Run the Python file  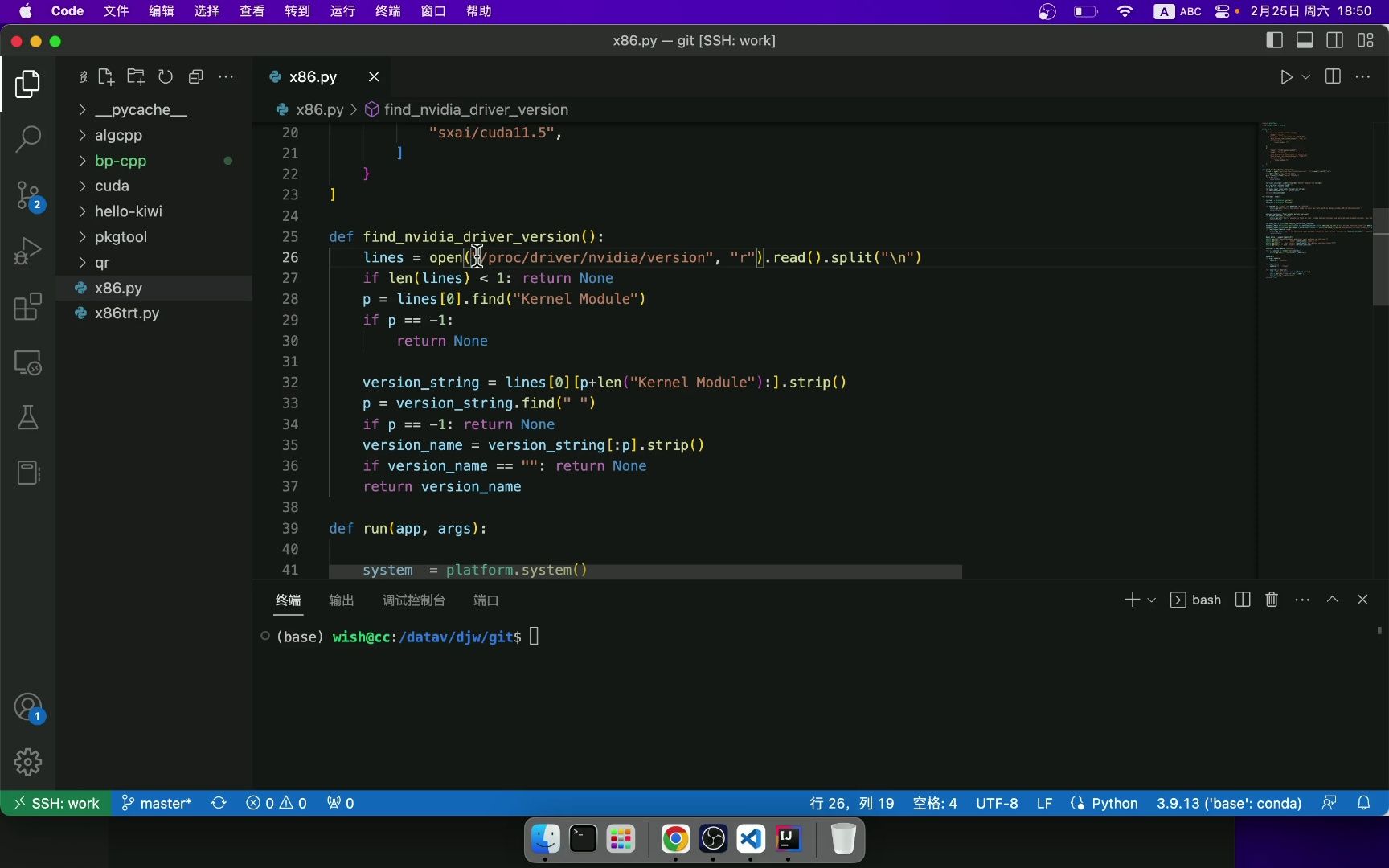coord(1286,76)
